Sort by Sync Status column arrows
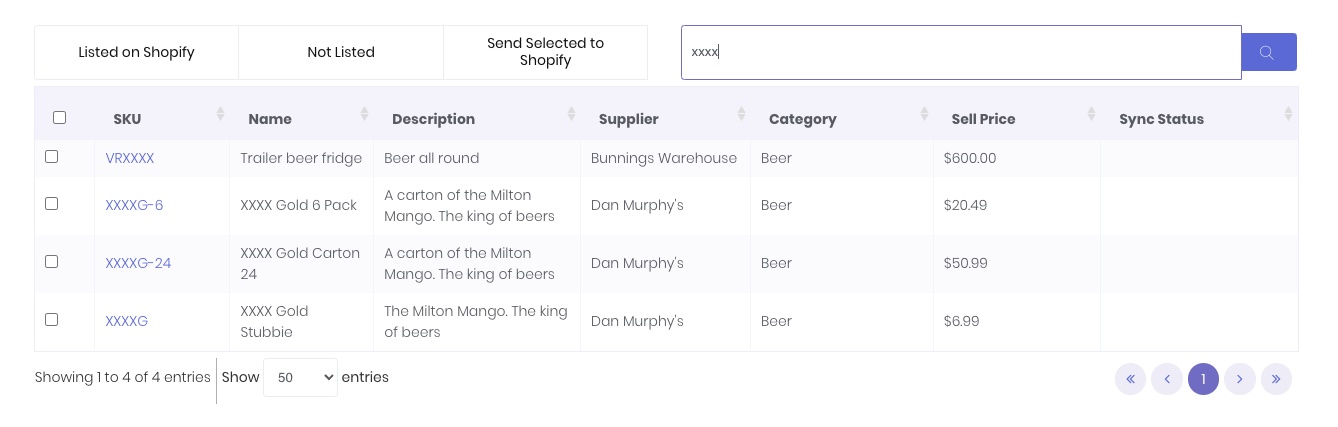The height and width of the screenshot is (427, 1338). click(1288, 114)
